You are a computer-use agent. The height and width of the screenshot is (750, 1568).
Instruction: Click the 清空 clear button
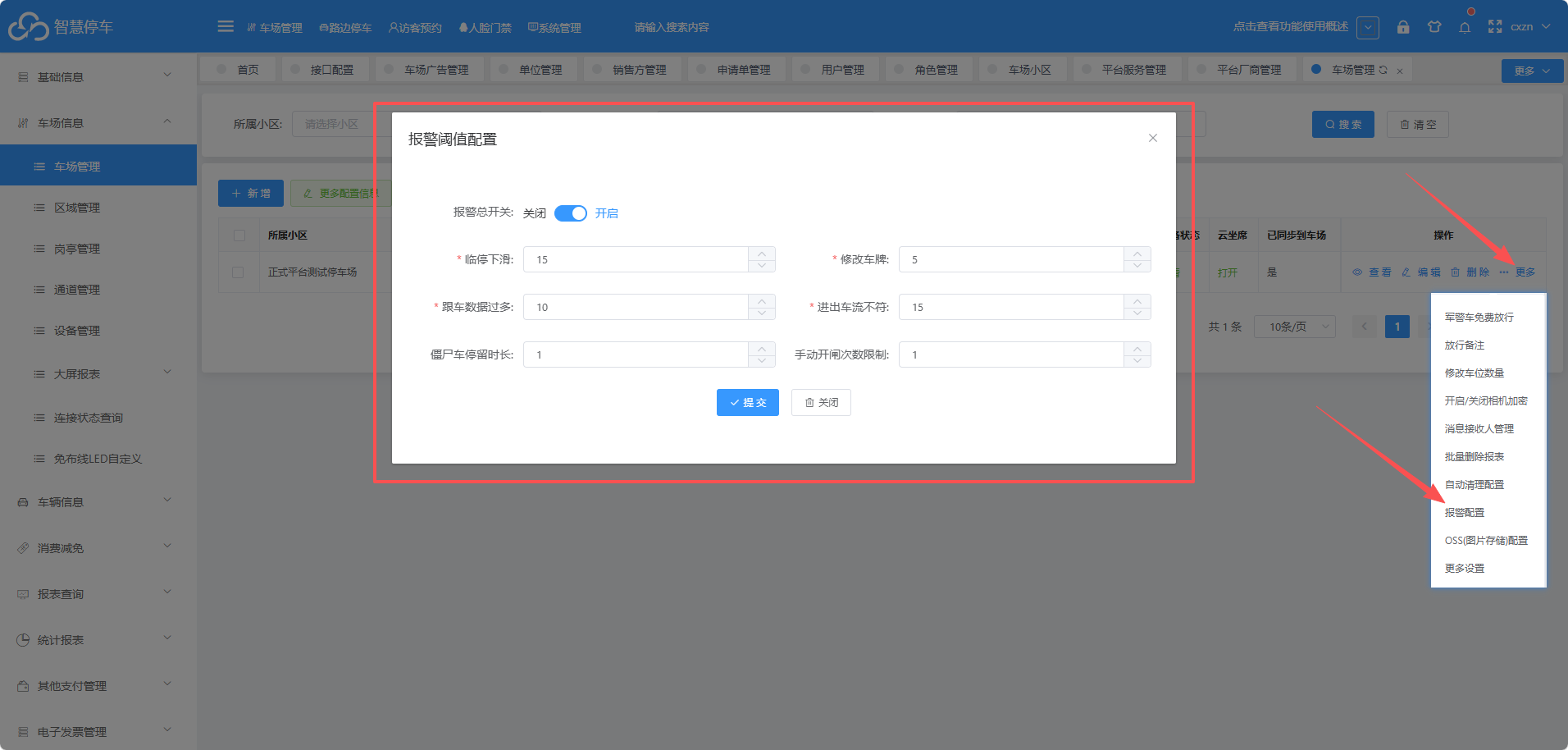click(x=1418, y=124)
